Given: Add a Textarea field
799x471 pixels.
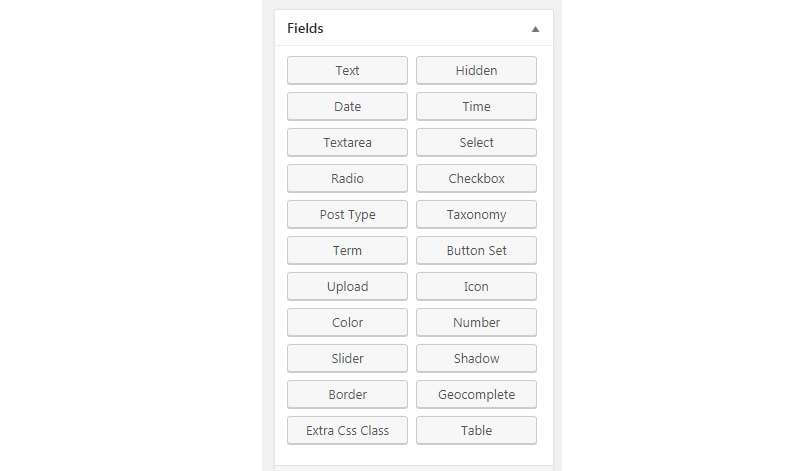Looking at the screenshot, I should [347, 142].
